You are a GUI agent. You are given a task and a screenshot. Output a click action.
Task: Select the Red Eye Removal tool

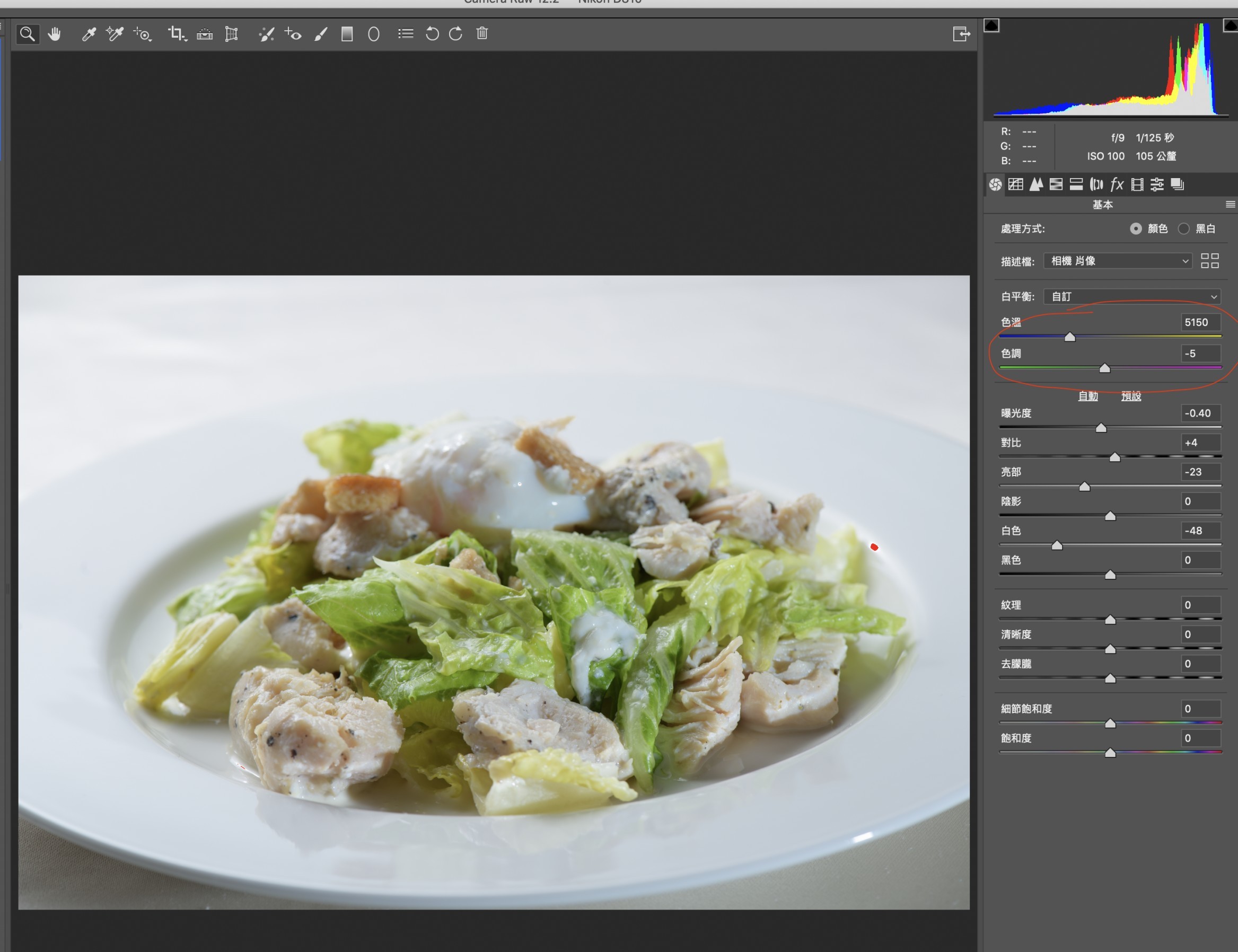[x=293, y=34]
